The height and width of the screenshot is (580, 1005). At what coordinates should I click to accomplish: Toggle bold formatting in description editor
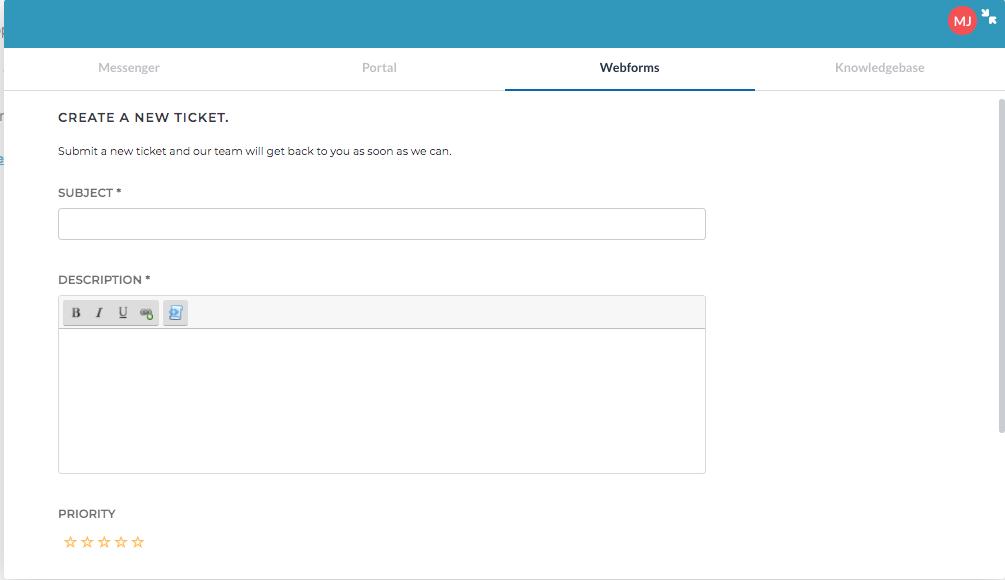tap(76, 313)
